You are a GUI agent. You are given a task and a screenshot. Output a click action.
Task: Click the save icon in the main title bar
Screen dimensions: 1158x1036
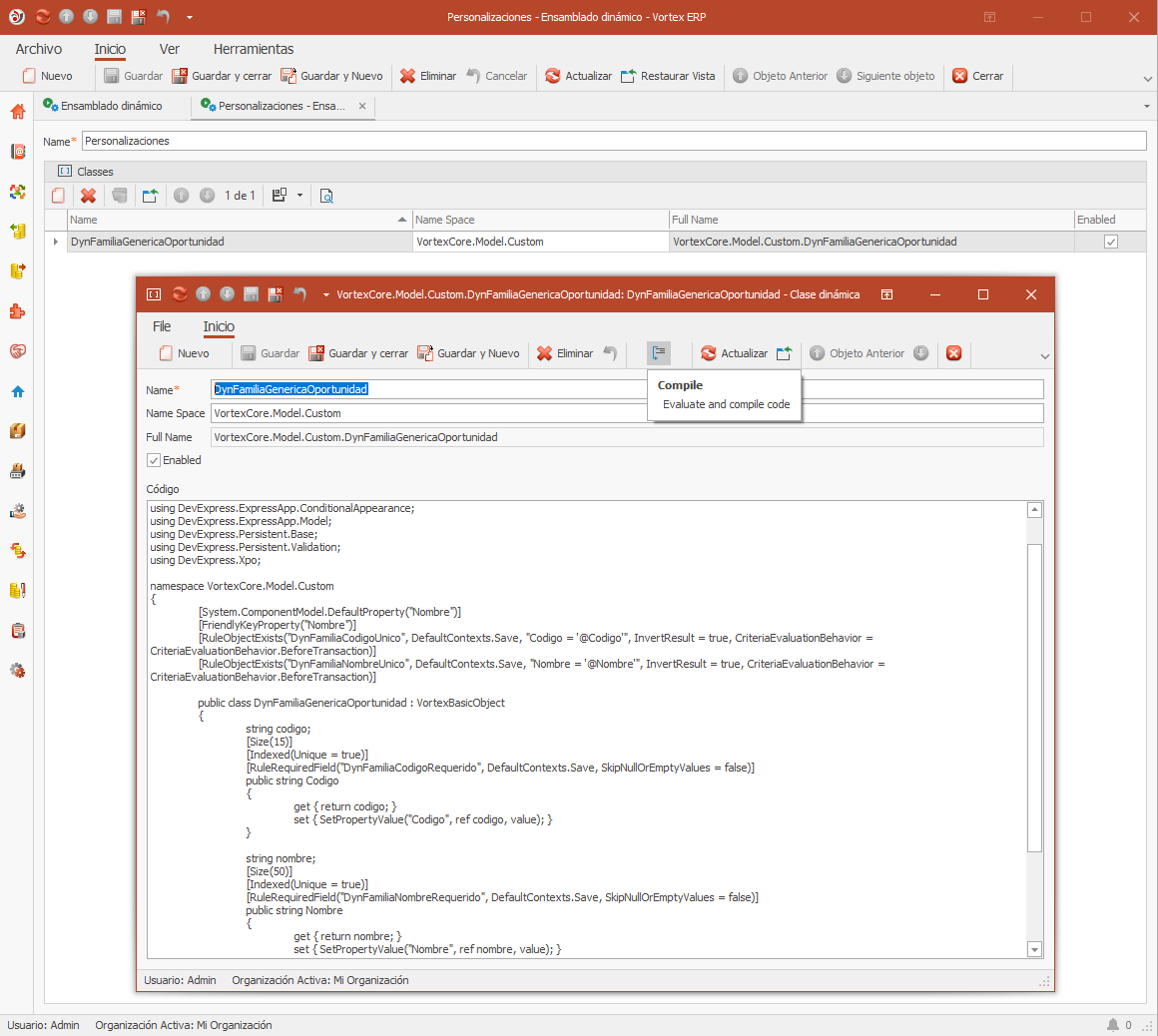point(114,16)
